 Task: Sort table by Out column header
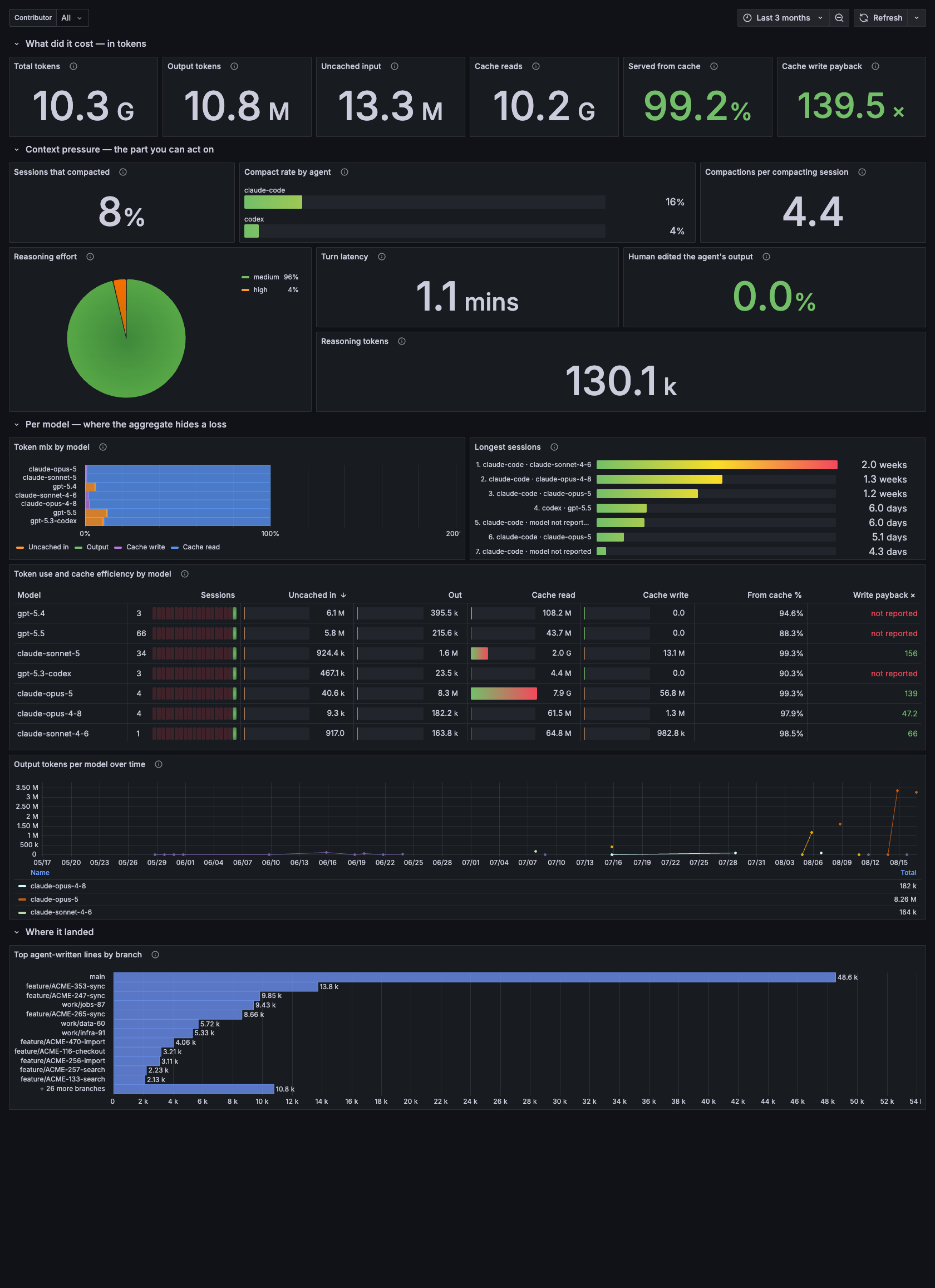click(455, 595)
